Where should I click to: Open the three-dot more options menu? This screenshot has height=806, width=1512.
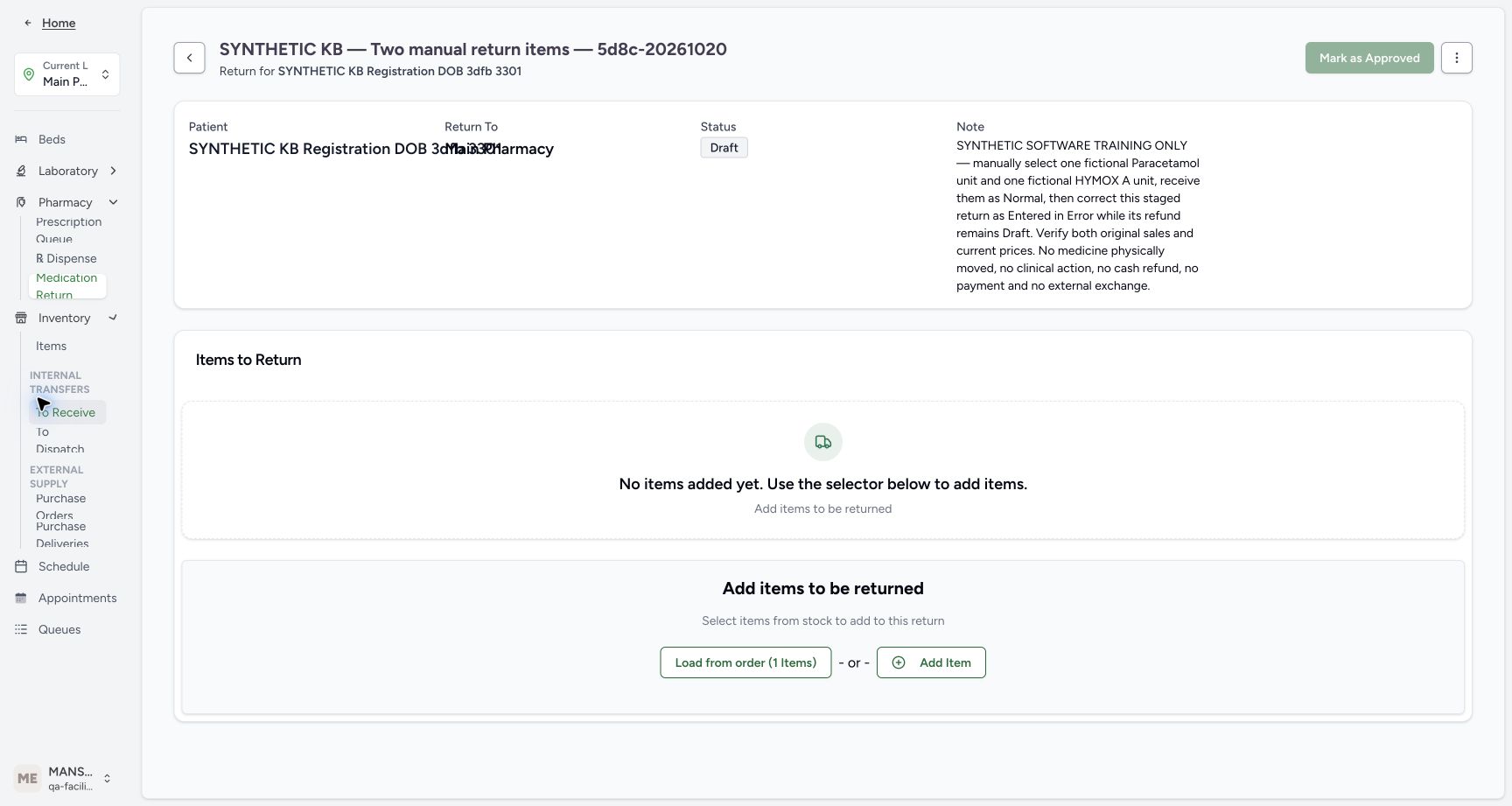(x=1456, y=58)
